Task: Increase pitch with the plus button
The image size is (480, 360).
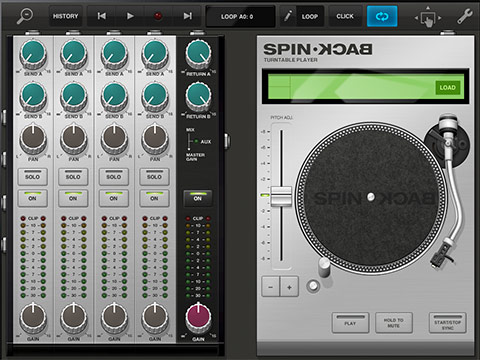Action: pos(289,287)
